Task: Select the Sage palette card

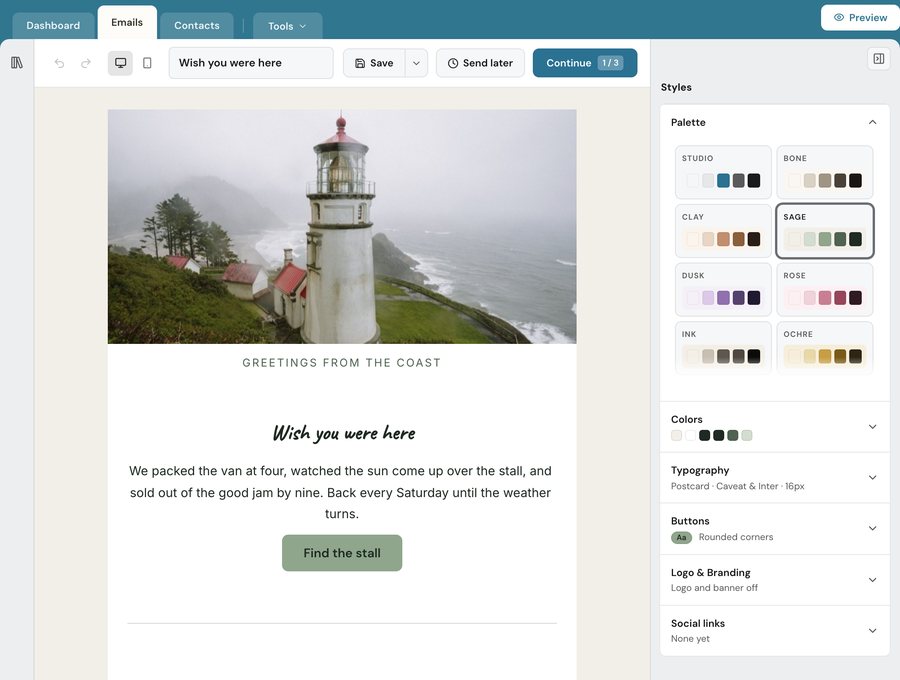Action: (x=825, y=231)
